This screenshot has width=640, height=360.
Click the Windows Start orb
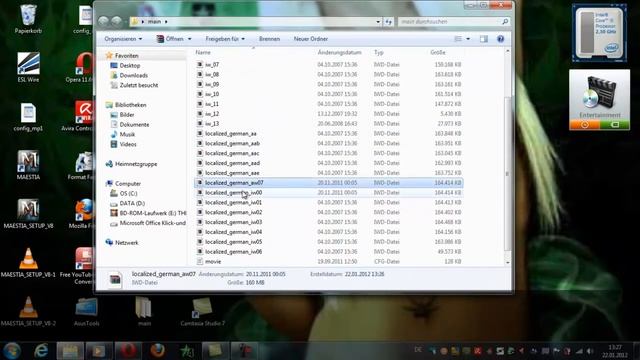(x=12, y=351)
